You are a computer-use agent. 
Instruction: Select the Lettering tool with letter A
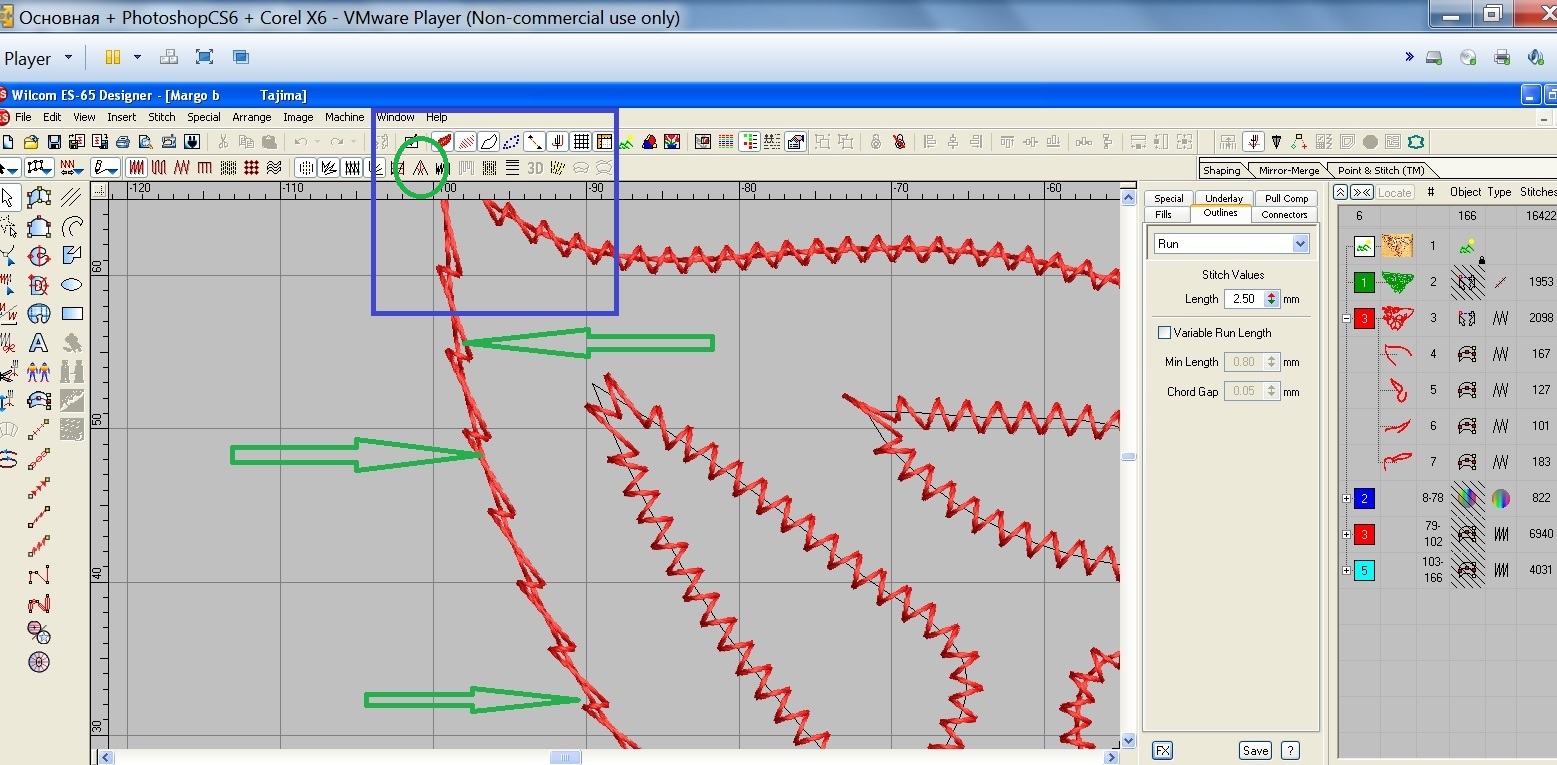point(39,343)
